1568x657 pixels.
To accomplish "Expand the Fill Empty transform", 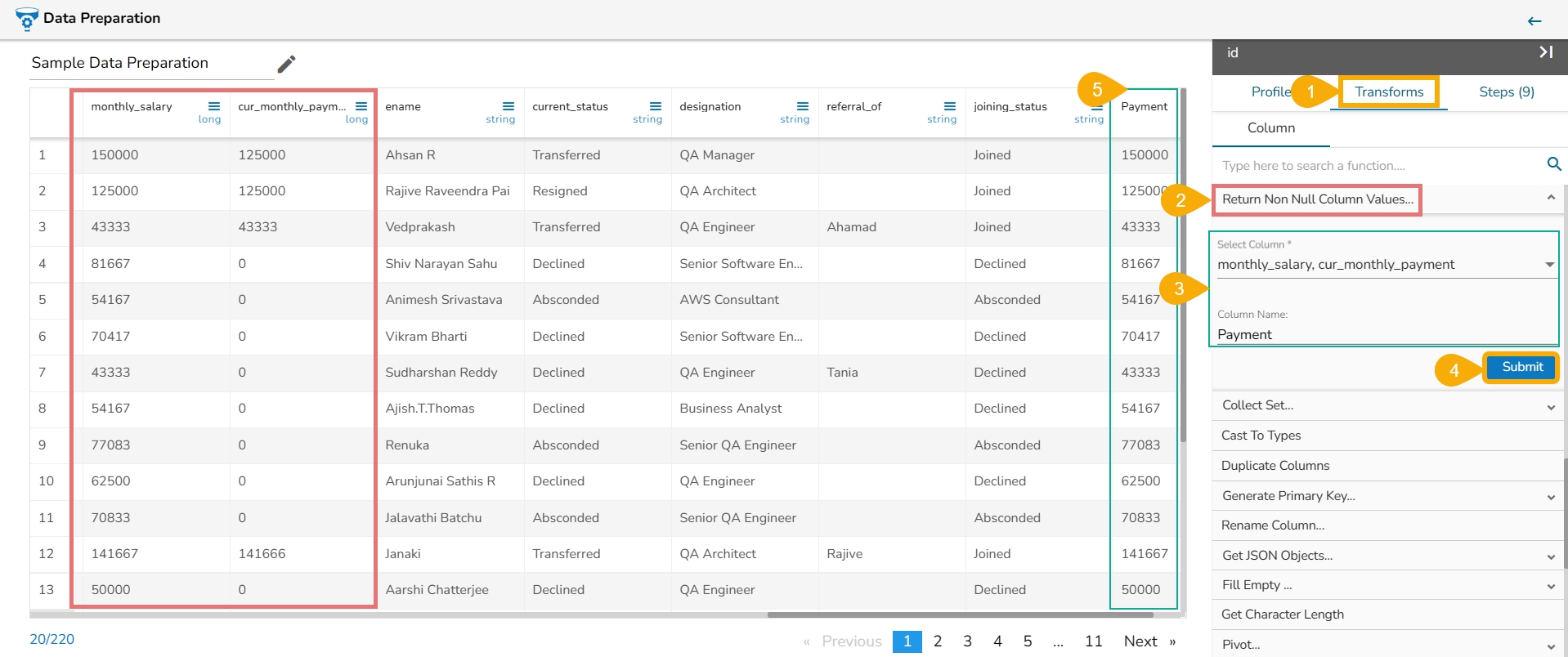I will tap(1551, 586).
